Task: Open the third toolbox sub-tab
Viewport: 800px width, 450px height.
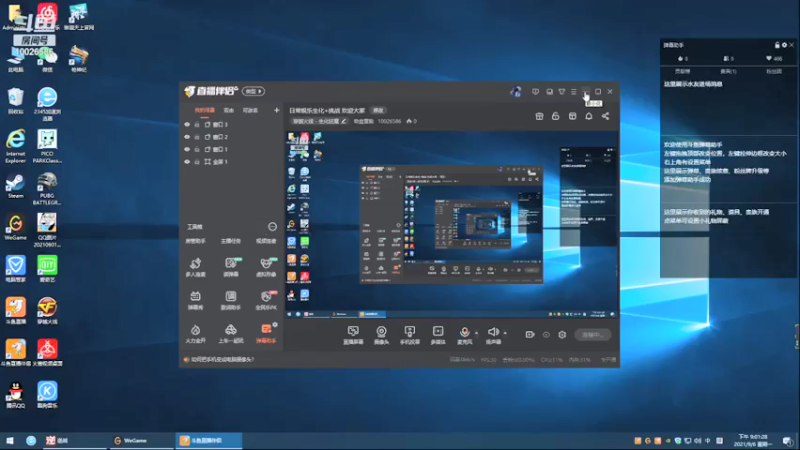Action: click(x=266, y=241)
